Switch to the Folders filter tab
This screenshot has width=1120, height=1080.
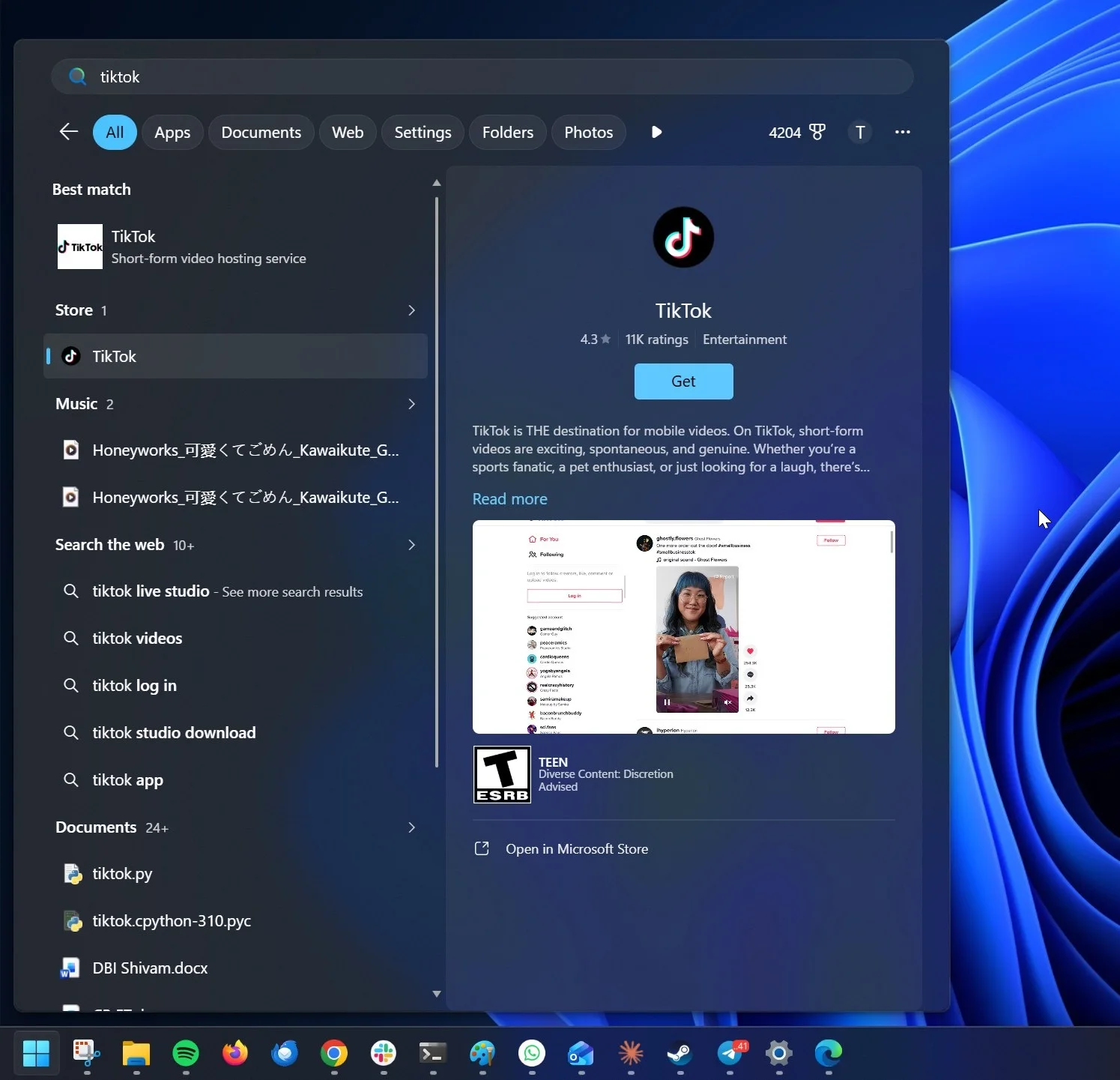508,132
